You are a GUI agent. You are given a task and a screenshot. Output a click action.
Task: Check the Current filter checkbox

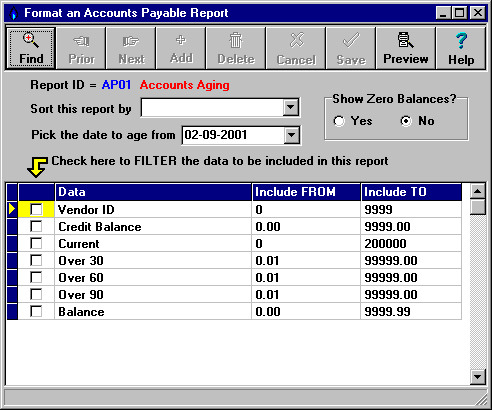36,243
